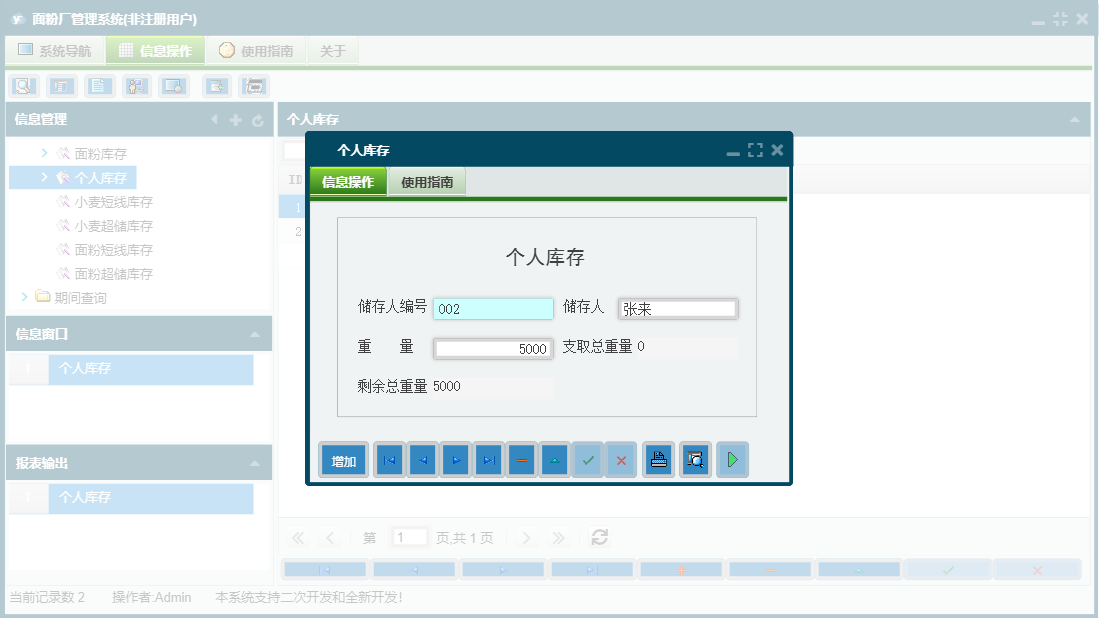Confirm changes with the green check icon

click(587, 459)
